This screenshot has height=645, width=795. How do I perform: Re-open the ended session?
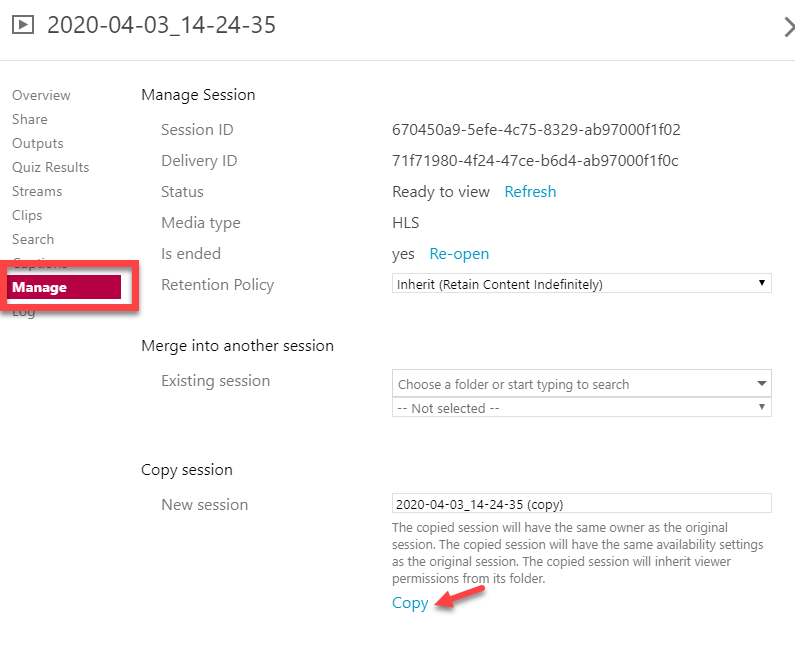(459, 254)
